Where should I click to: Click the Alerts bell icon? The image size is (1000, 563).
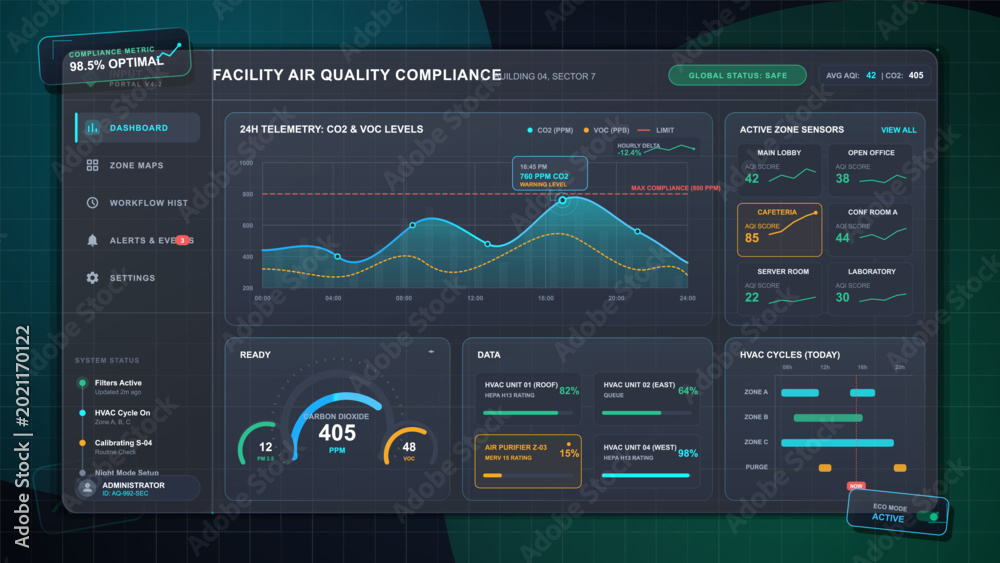[92, 240]
